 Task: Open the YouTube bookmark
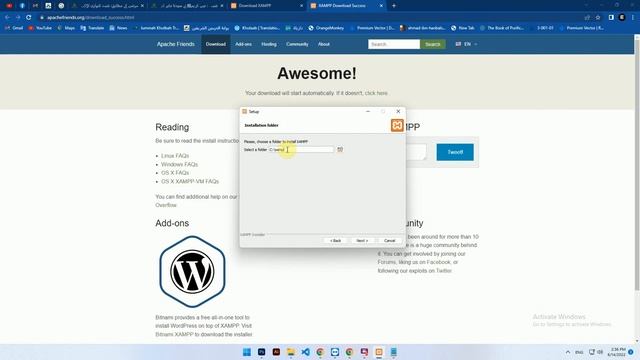click(x=40, y=28)
